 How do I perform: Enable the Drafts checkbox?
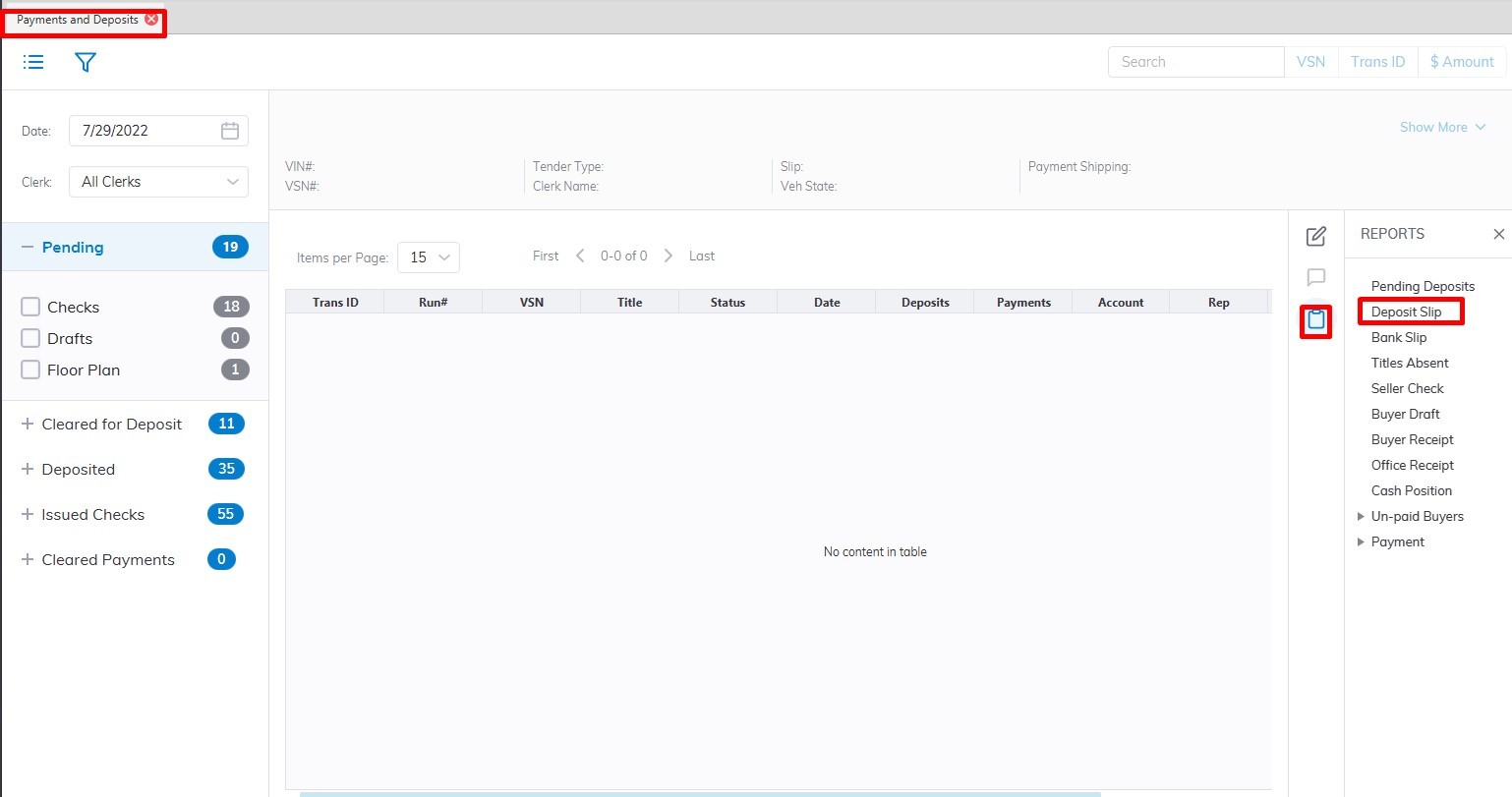click(30, 338)
